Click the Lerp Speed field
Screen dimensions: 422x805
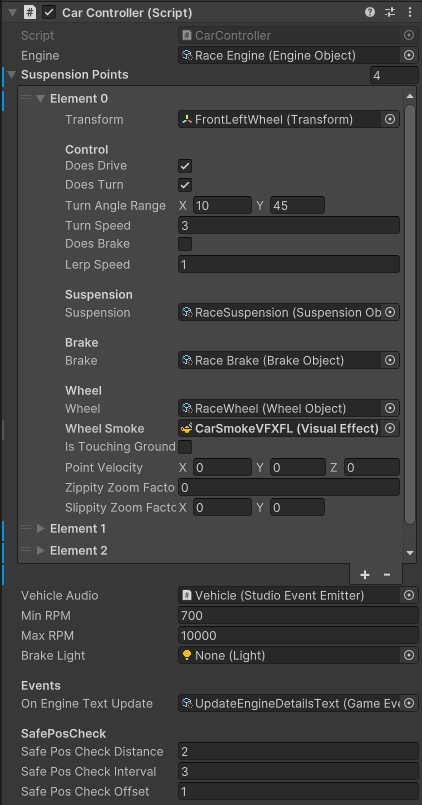click(289, 264)
